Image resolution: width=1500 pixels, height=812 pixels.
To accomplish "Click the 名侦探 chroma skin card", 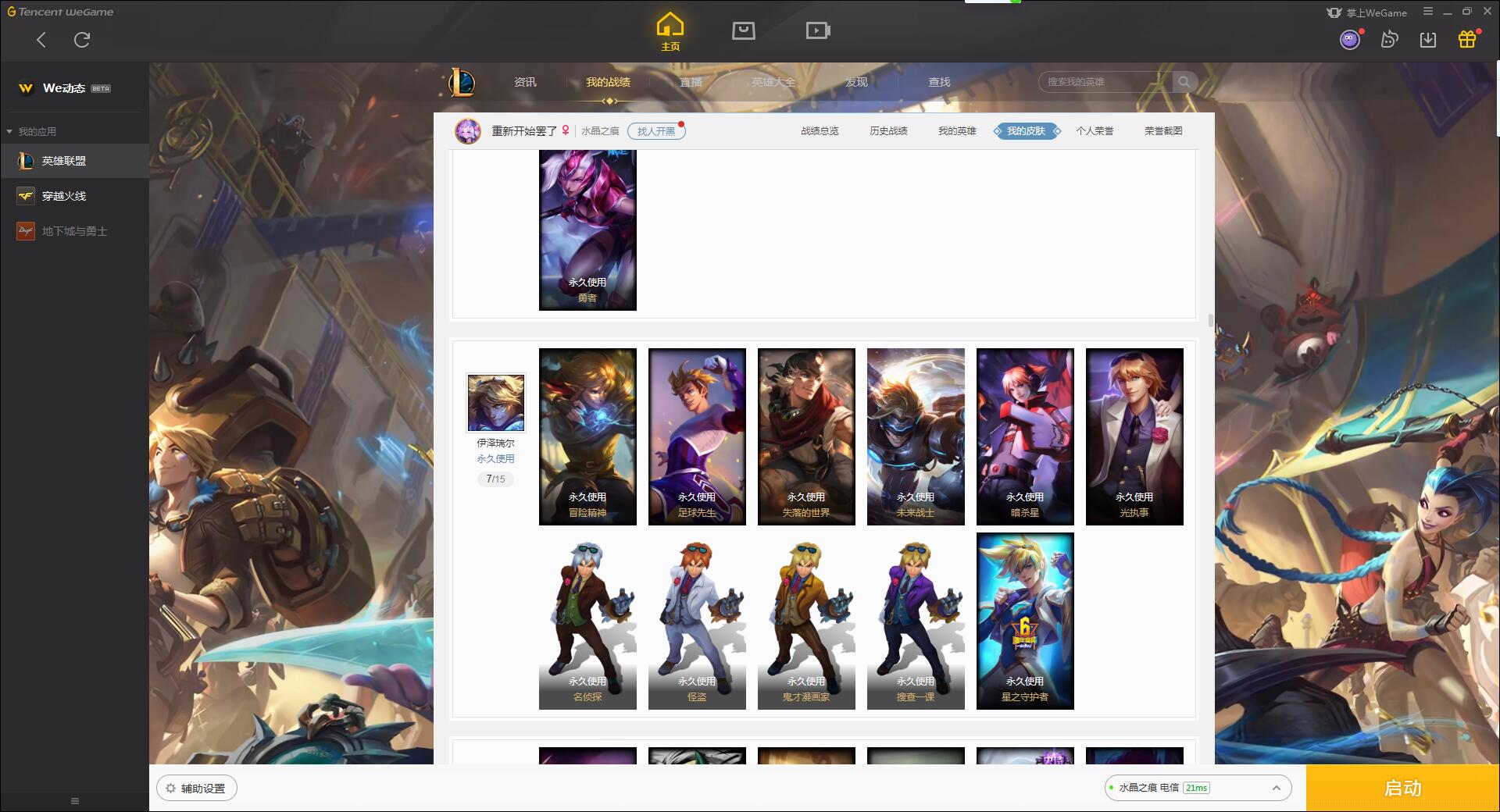I will [587, 621].
